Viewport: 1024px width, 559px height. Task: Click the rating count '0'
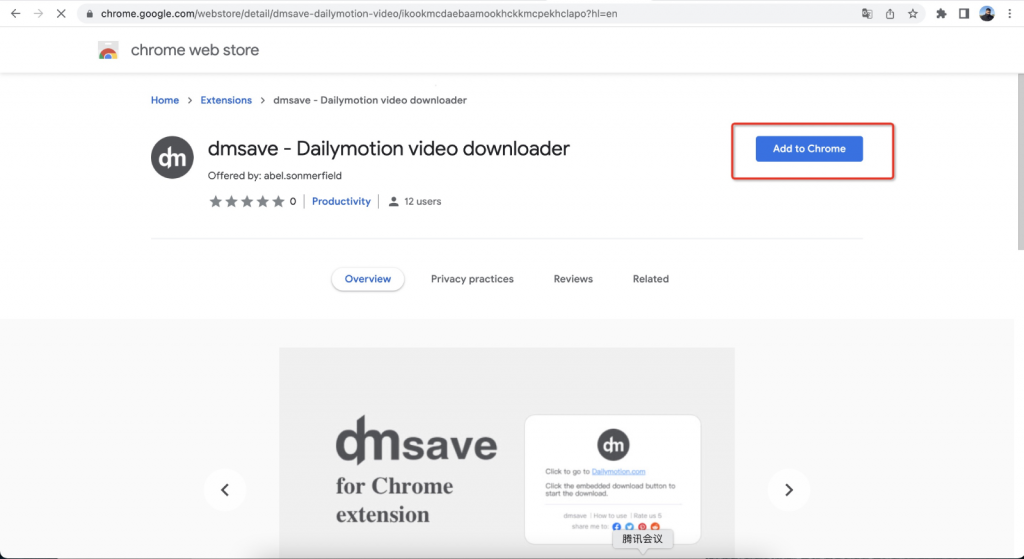tap(293, 201)
